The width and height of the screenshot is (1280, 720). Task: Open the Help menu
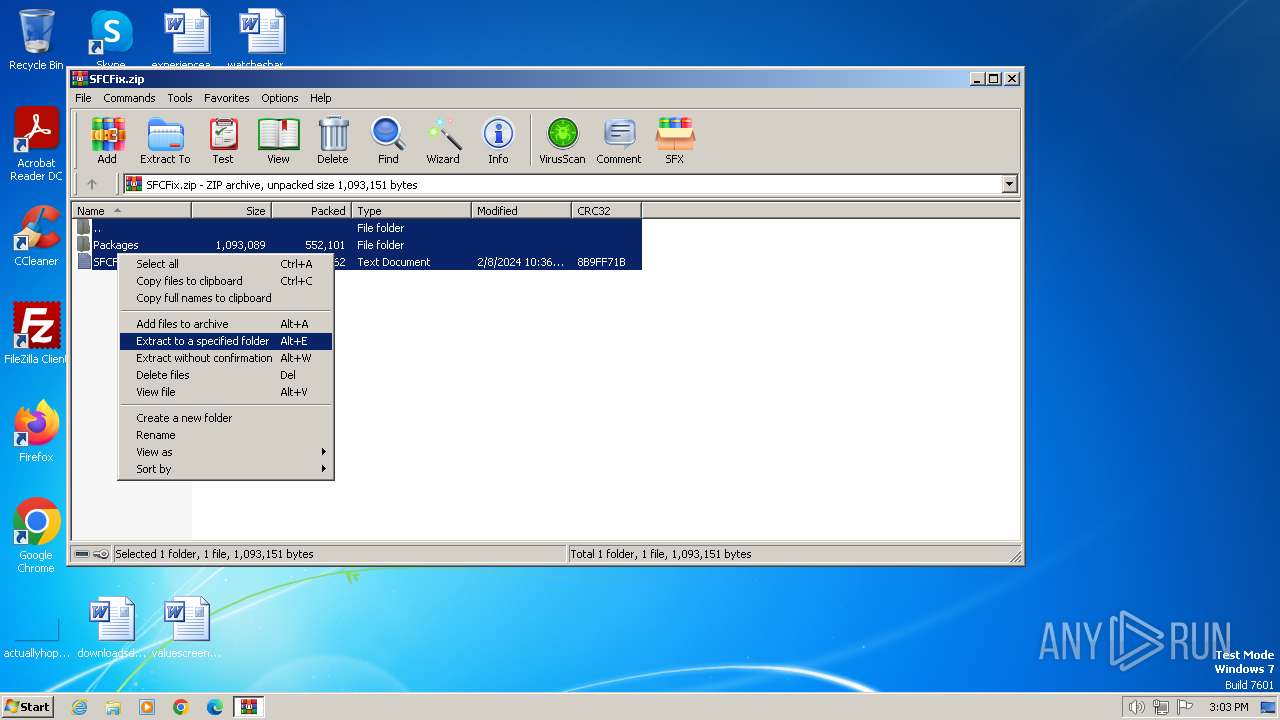click(320, 98)
